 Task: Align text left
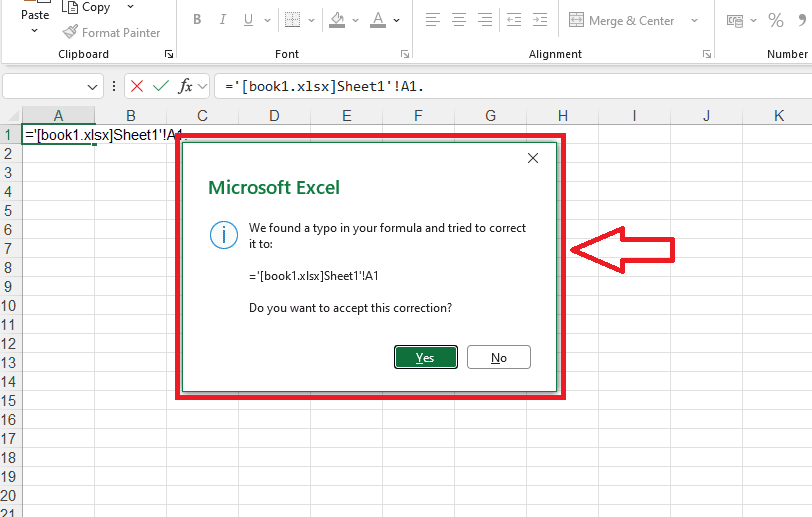(x=432, y=20)
